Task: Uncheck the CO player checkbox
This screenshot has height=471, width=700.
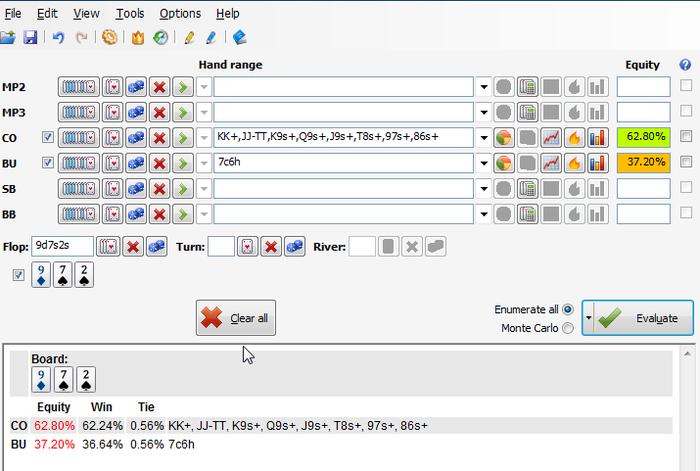Action: pyautogui.click(x=48, y=137)
